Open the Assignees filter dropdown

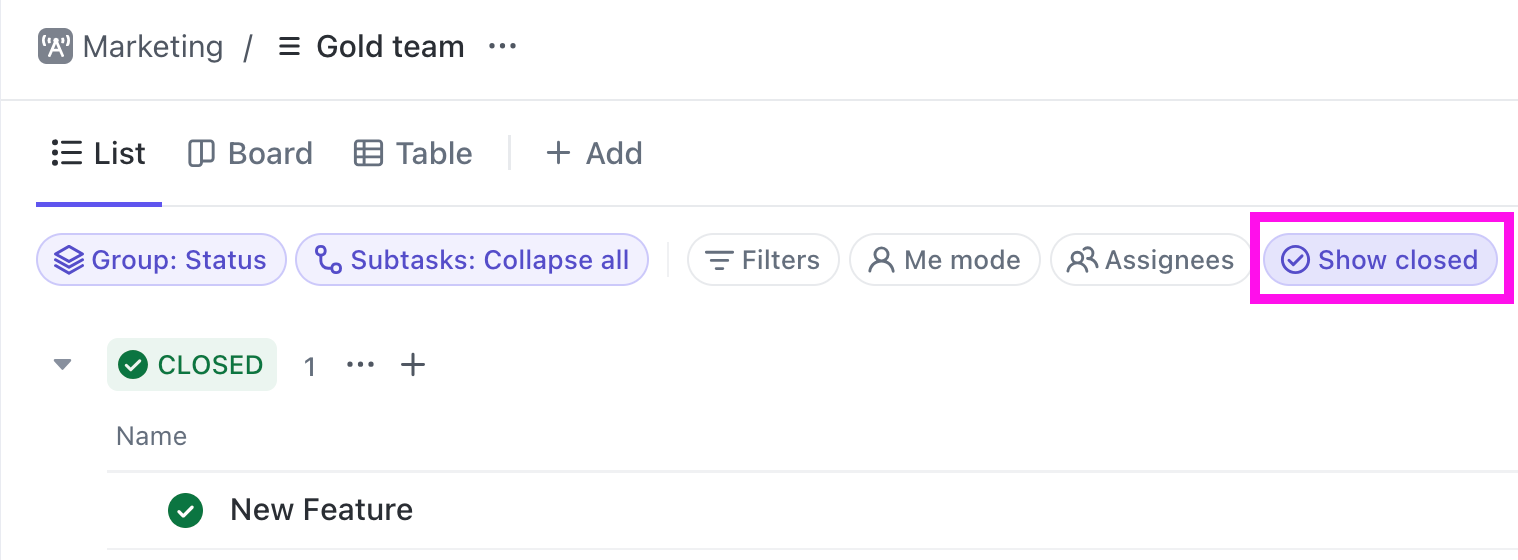tap(1150, 260)
